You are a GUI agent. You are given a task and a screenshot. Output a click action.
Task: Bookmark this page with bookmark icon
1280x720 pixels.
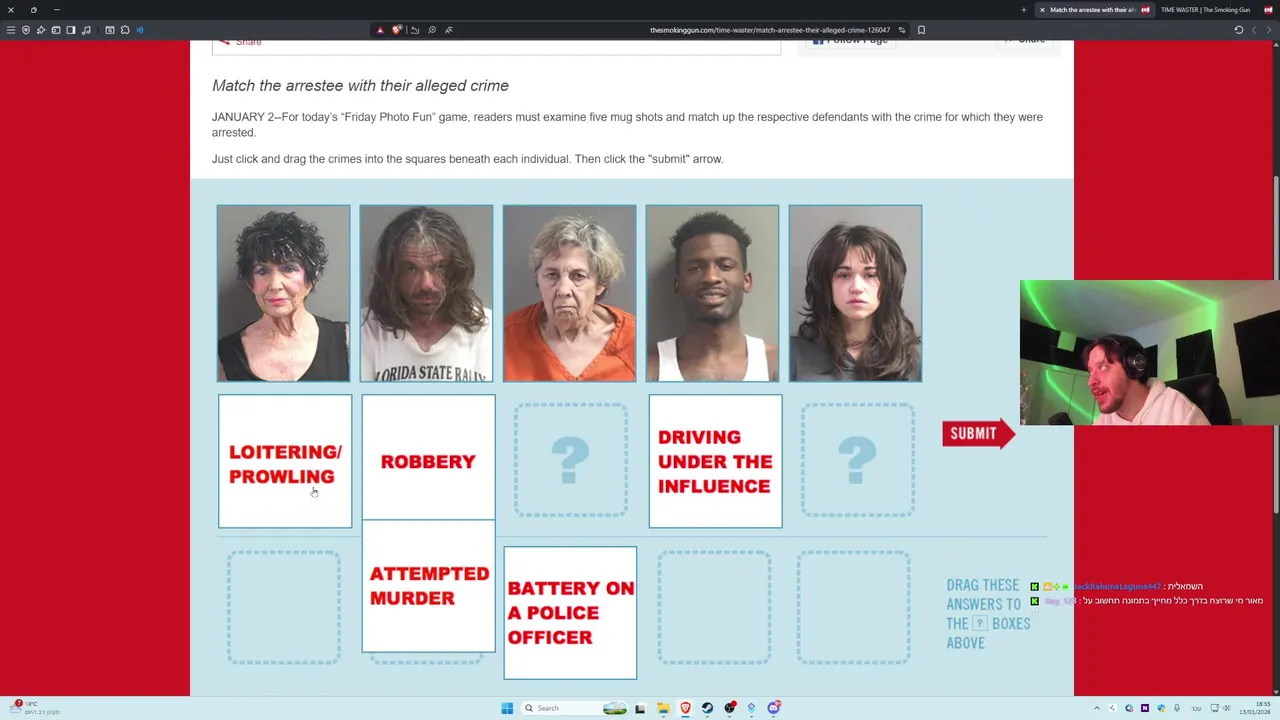click(921, 30)
